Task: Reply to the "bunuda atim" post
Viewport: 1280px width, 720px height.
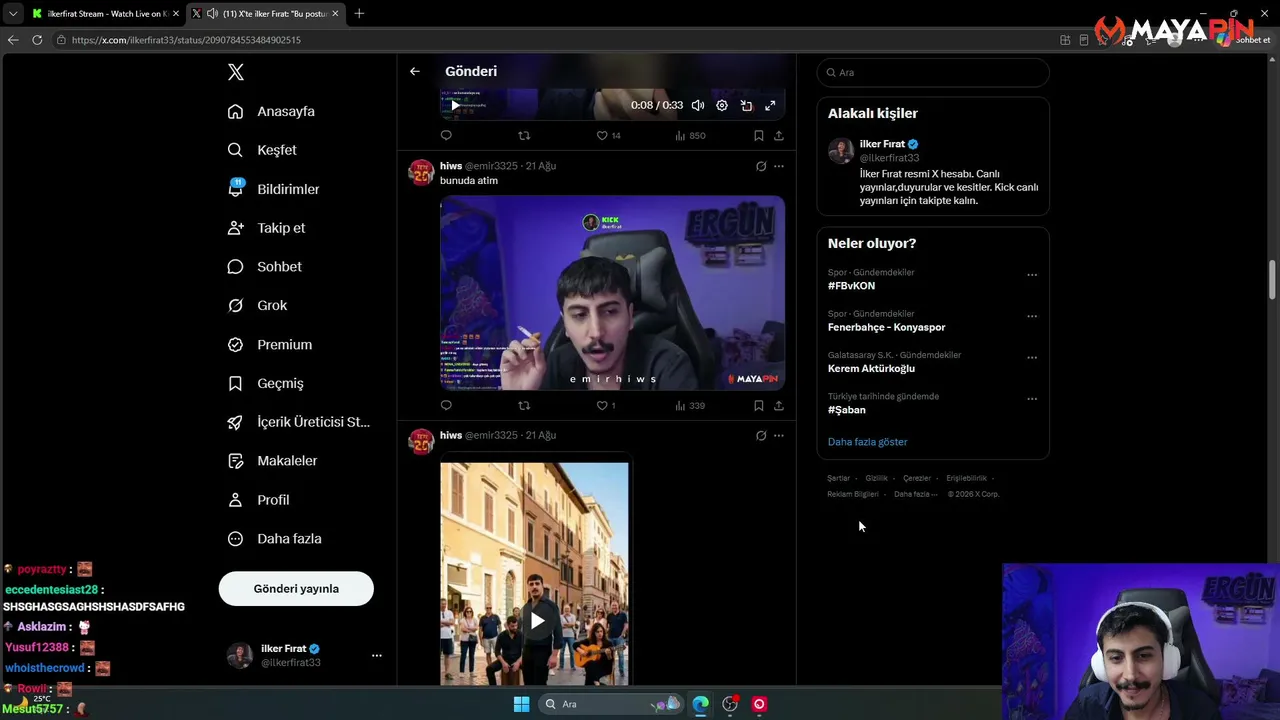Action: (446, 405)
